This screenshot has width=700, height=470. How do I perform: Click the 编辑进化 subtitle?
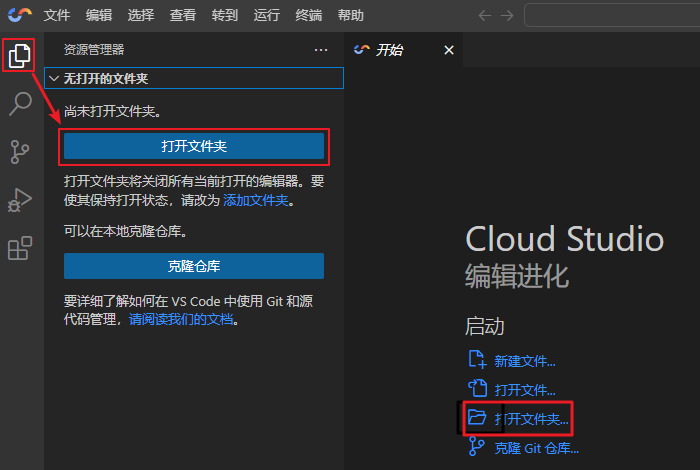pyautogui.click(x=517, y=276)
